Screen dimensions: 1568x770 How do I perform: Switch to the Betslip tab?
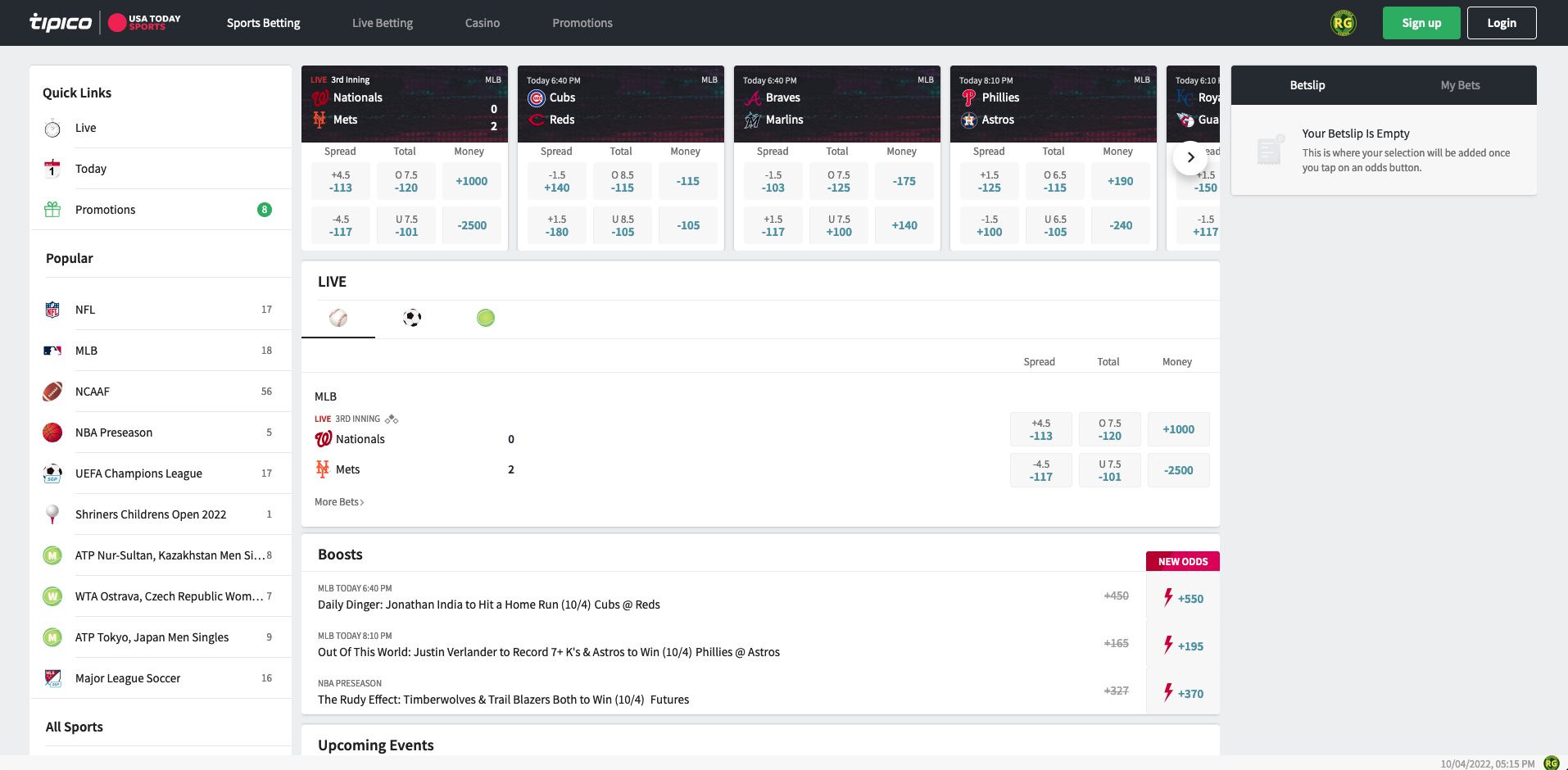(1307, 85)
